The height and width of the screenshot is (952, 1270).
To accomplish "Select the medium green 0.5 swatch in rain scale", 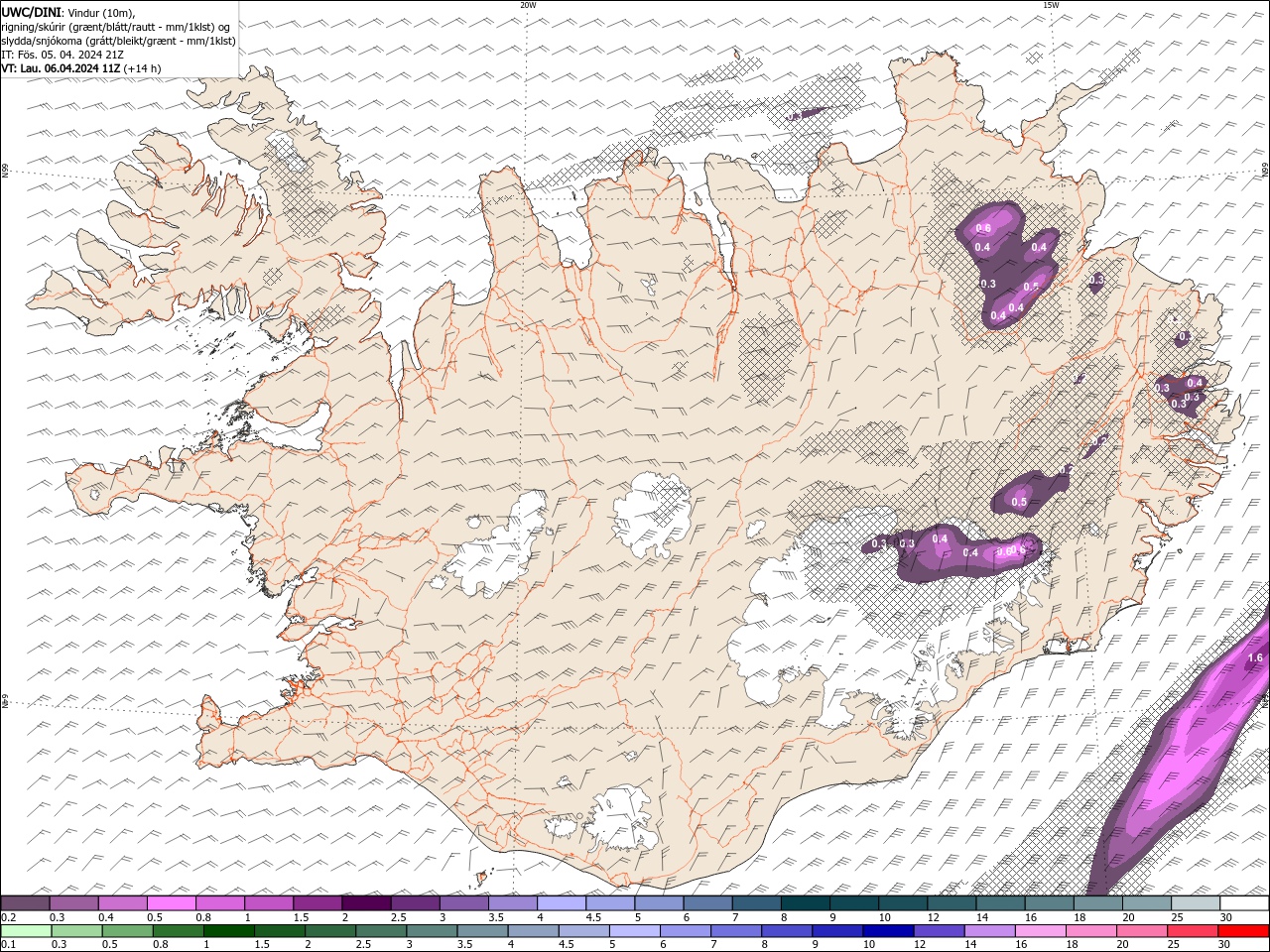I will 127,931.
